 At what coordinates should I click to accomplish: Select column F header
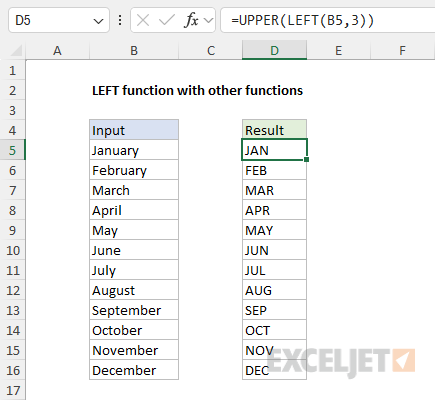(403, 51)
